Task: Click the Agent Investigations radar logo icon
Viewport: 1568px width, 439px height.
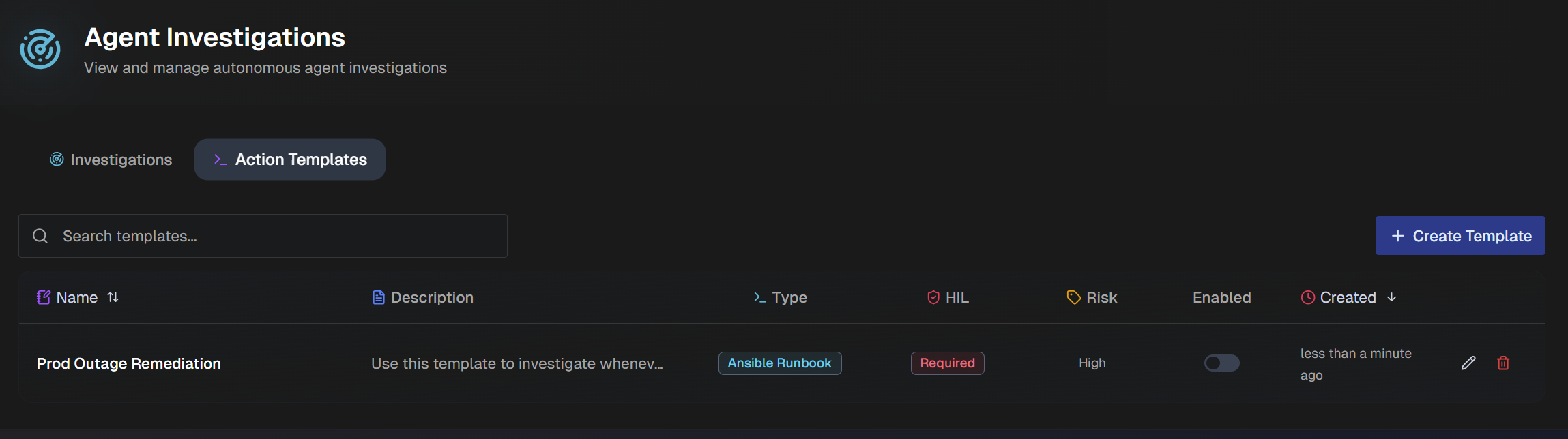Action: 40,49
